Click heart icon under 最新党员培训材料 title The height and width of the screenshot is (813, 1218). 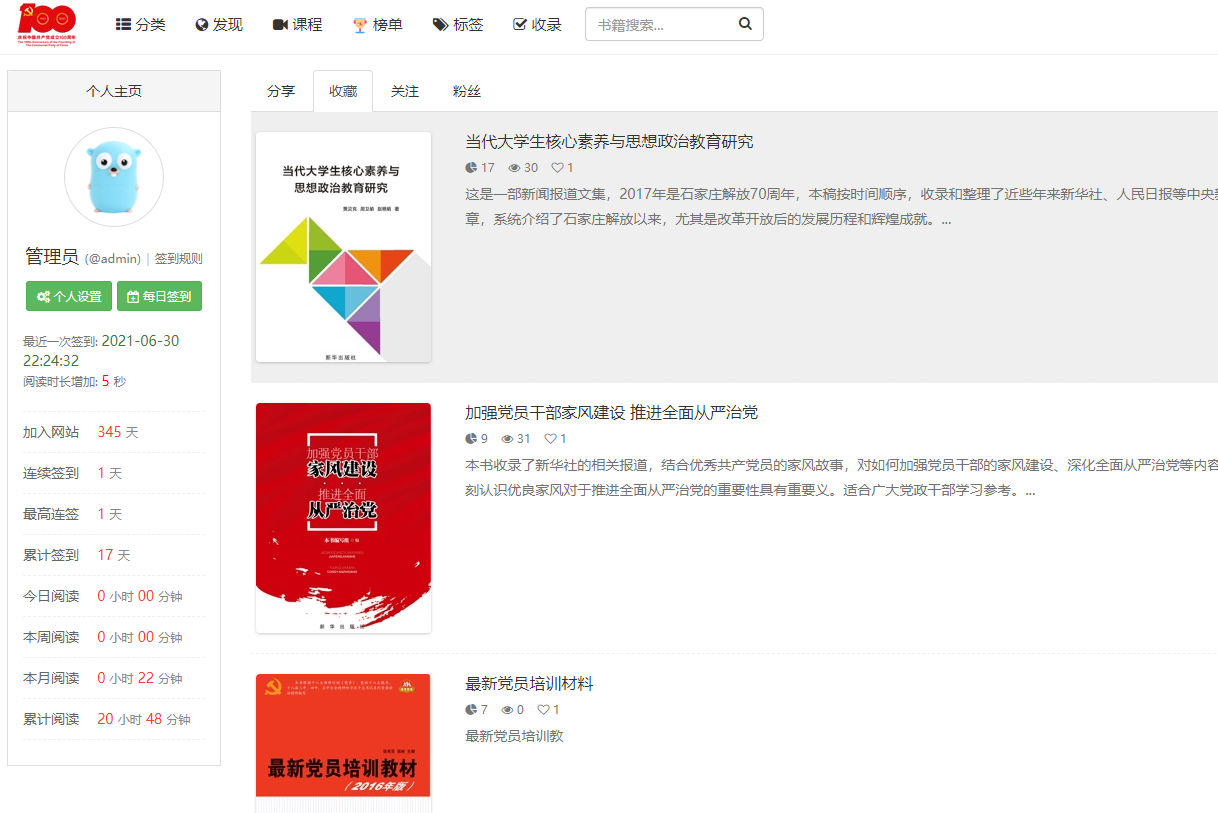pos(544,710)
